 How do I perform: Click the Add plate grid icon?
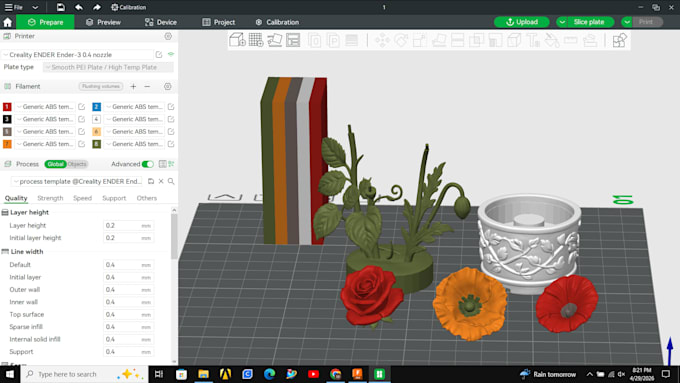point(256,40)
